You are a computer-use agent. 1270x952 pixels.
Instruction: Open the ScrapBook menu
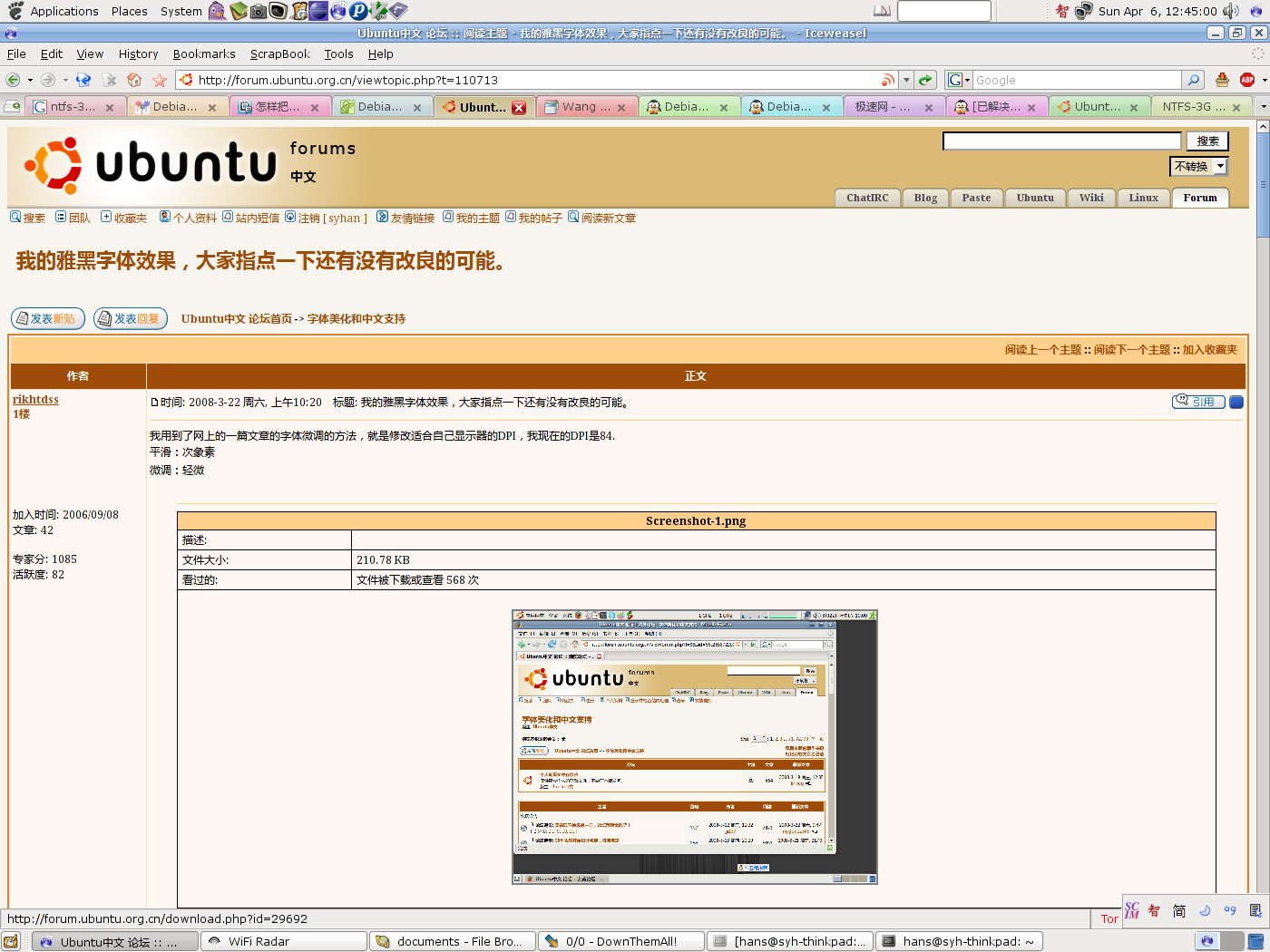click(x=280, y=53)
